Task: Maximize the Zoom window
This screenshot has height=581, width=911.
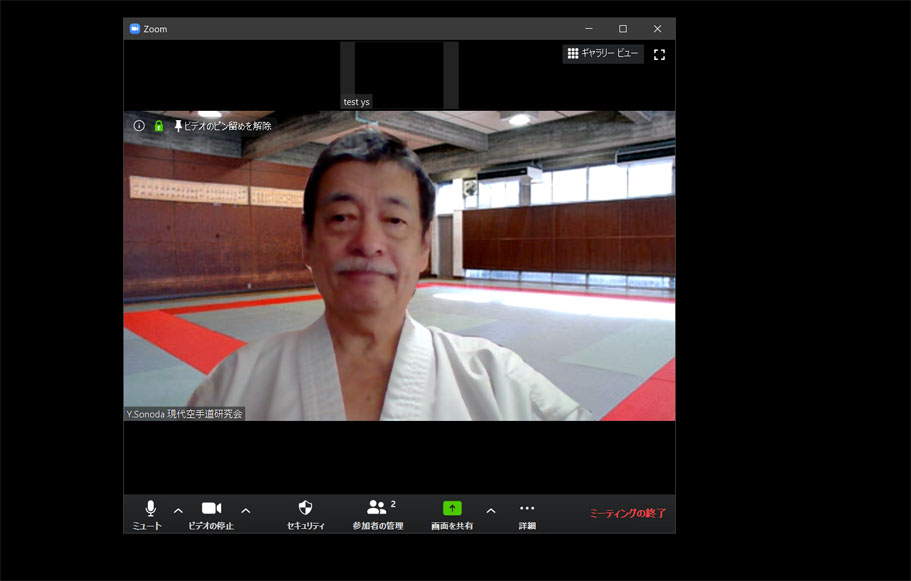Action: 623,29
